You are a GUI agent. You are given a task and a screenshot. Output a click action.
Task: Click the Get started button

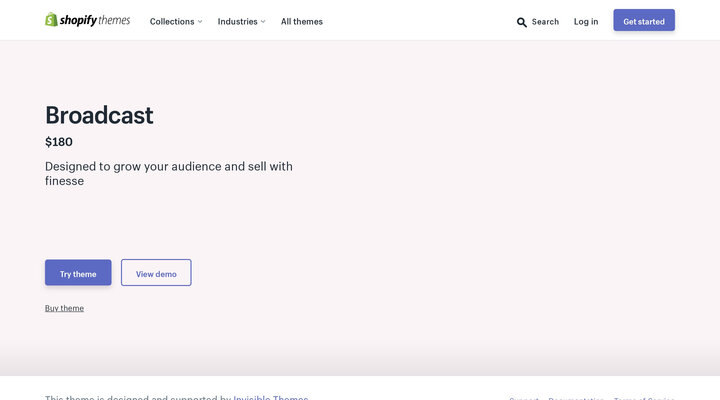644,20
